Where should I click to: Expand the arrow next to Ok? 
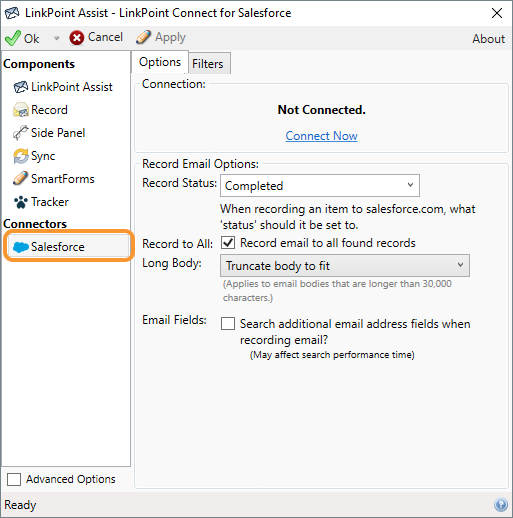coord(56,38)
